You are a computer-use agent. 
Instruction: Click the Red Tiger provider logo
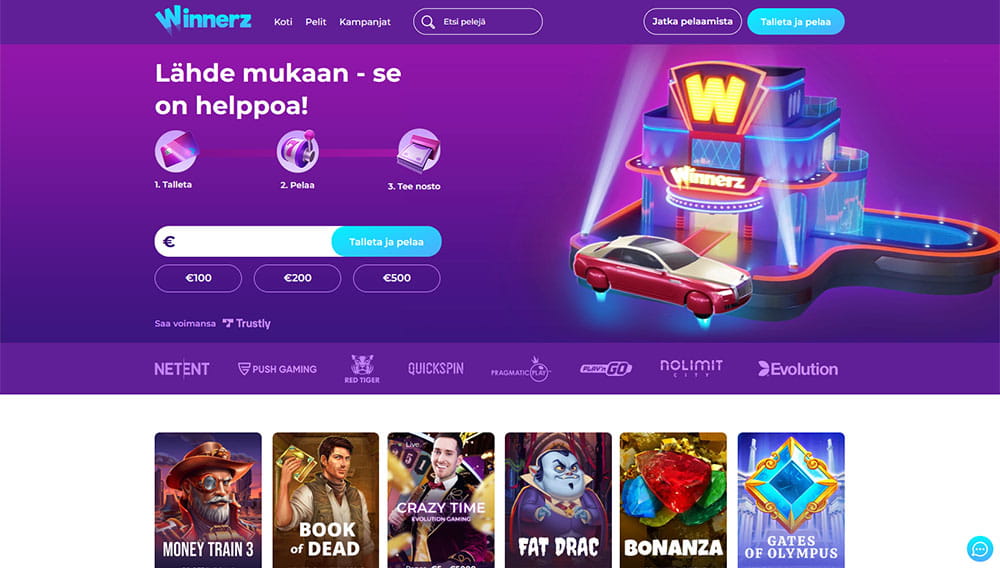pos(362,369)
